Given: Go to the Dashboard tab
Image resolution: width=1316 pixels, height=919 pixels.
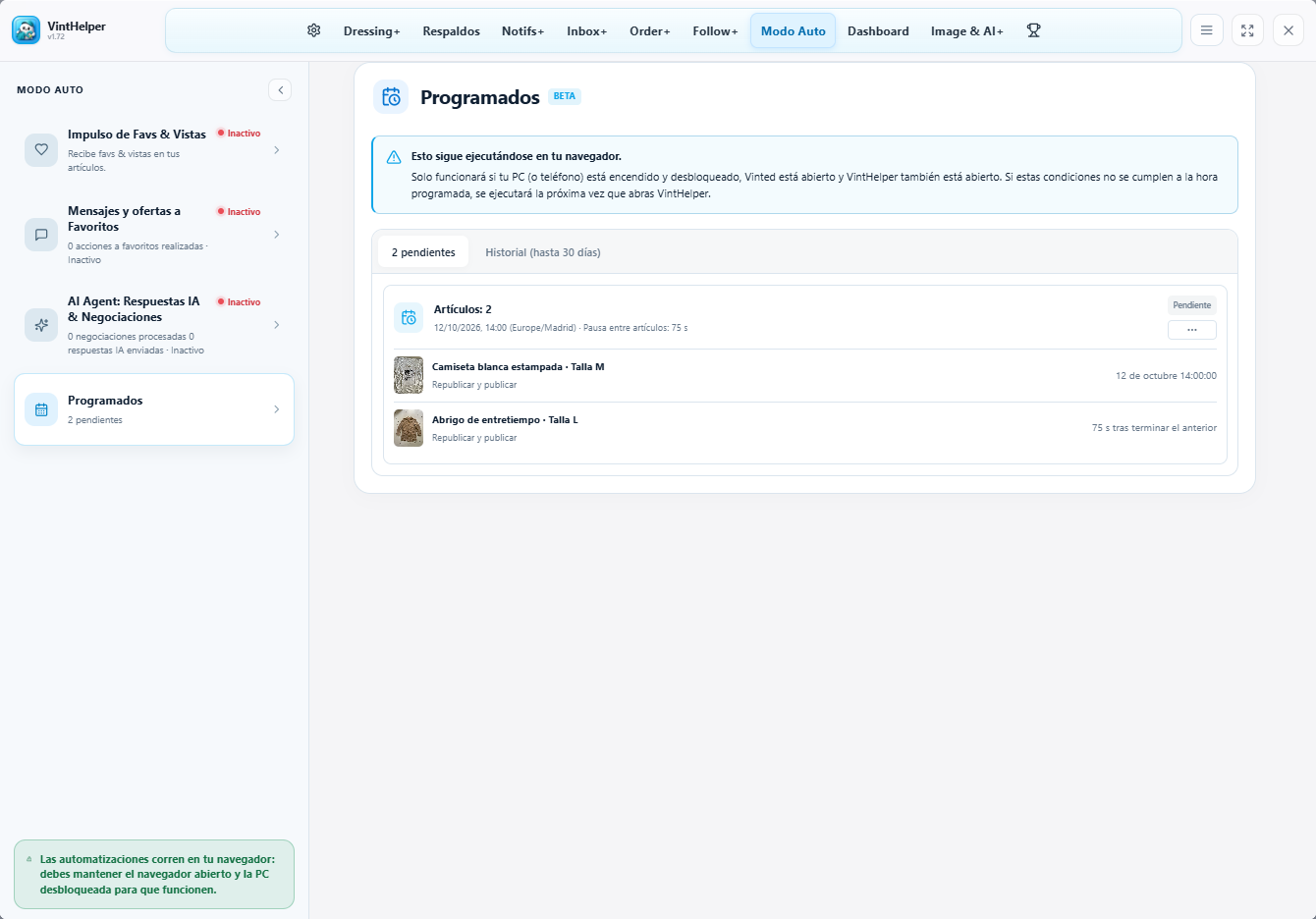Looking at the screenshot, I should (878, 31).
